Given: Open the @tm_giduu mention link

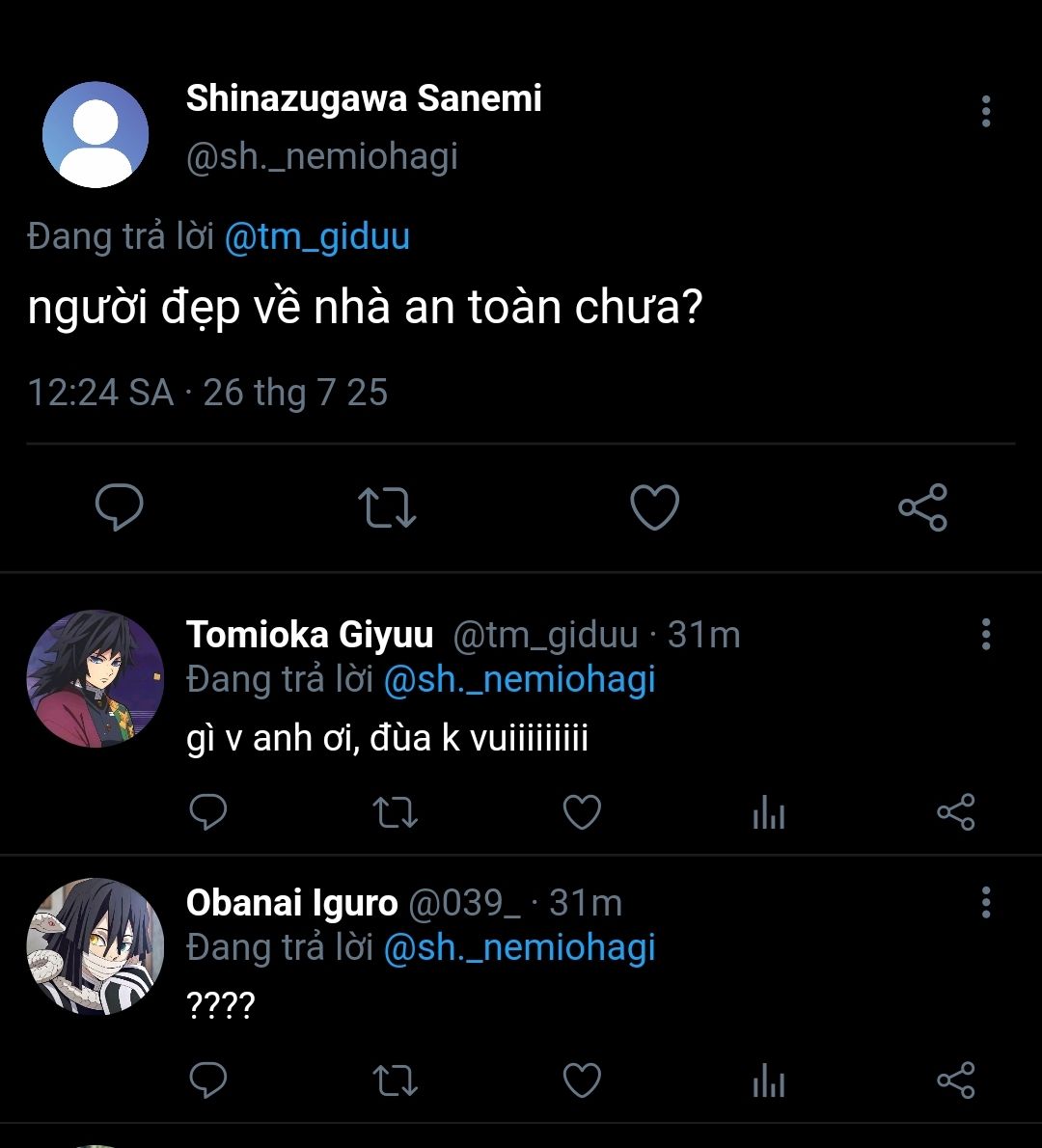Looking at the screenshot, I should tap(316, 236).
